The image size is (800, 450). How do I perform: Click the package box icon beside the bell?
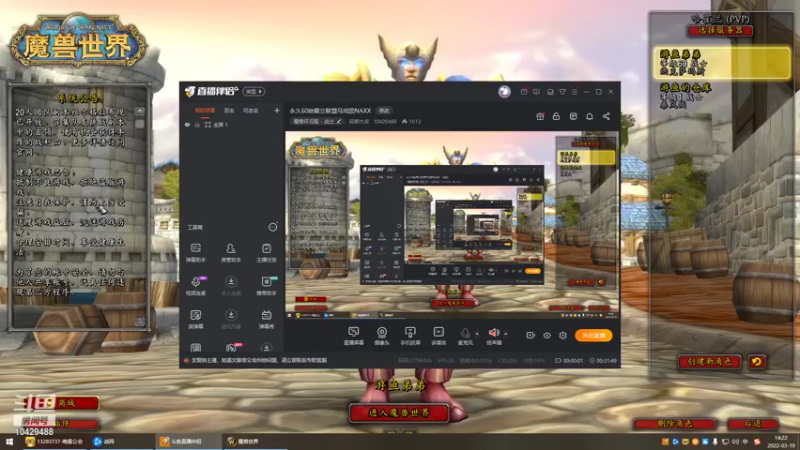pos(573,116)
